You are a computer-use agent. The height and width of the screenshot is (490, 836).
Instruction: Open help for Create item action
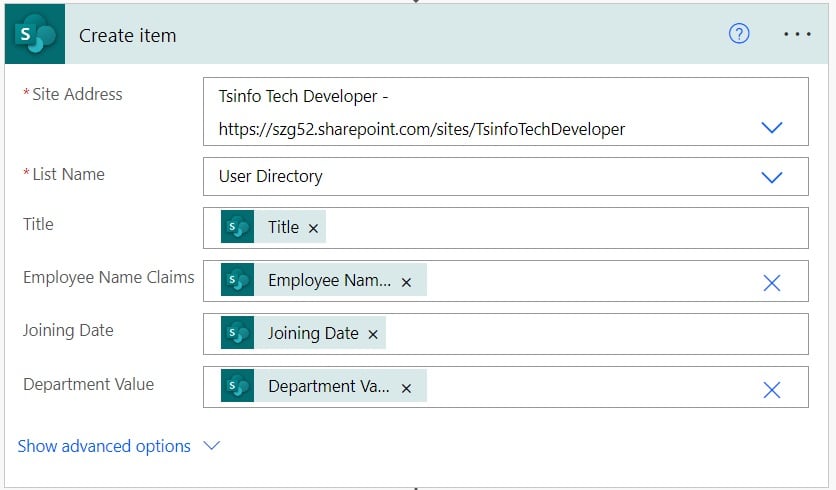[x=739, y=34]
